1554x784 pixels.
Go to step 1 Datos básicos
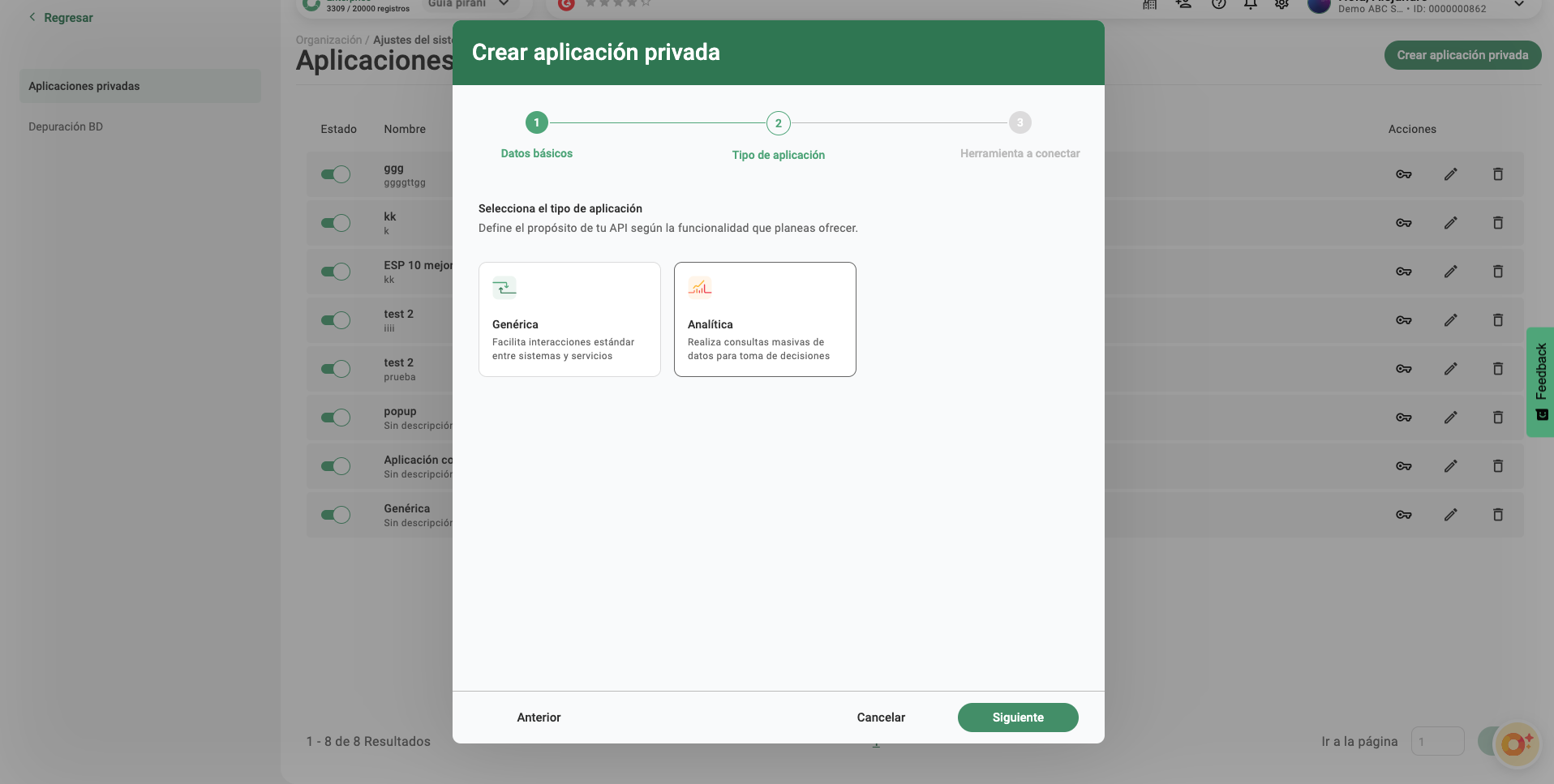click(x=536, y=123)
